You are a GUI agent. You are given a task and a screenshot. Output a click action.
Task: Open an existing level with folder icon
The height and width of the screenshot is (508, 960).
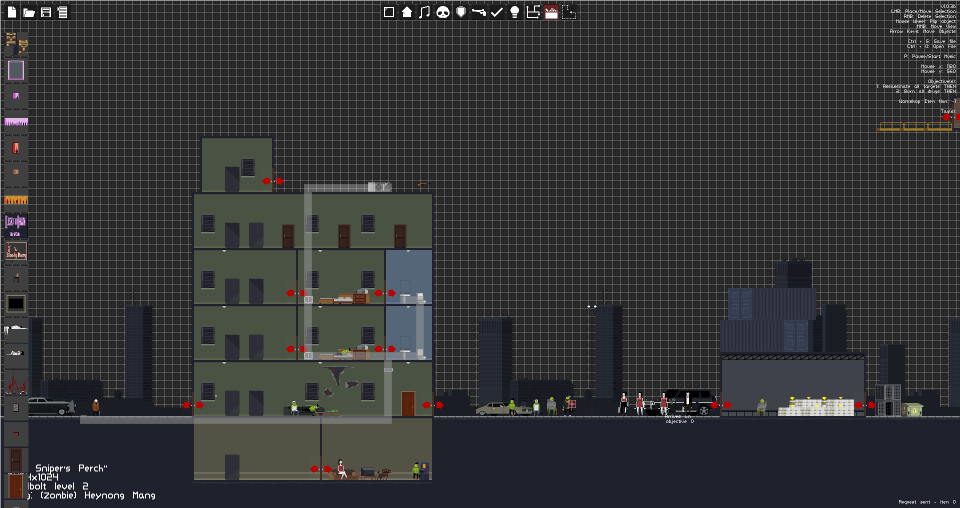pyautogui.click(x=29, y=12)
